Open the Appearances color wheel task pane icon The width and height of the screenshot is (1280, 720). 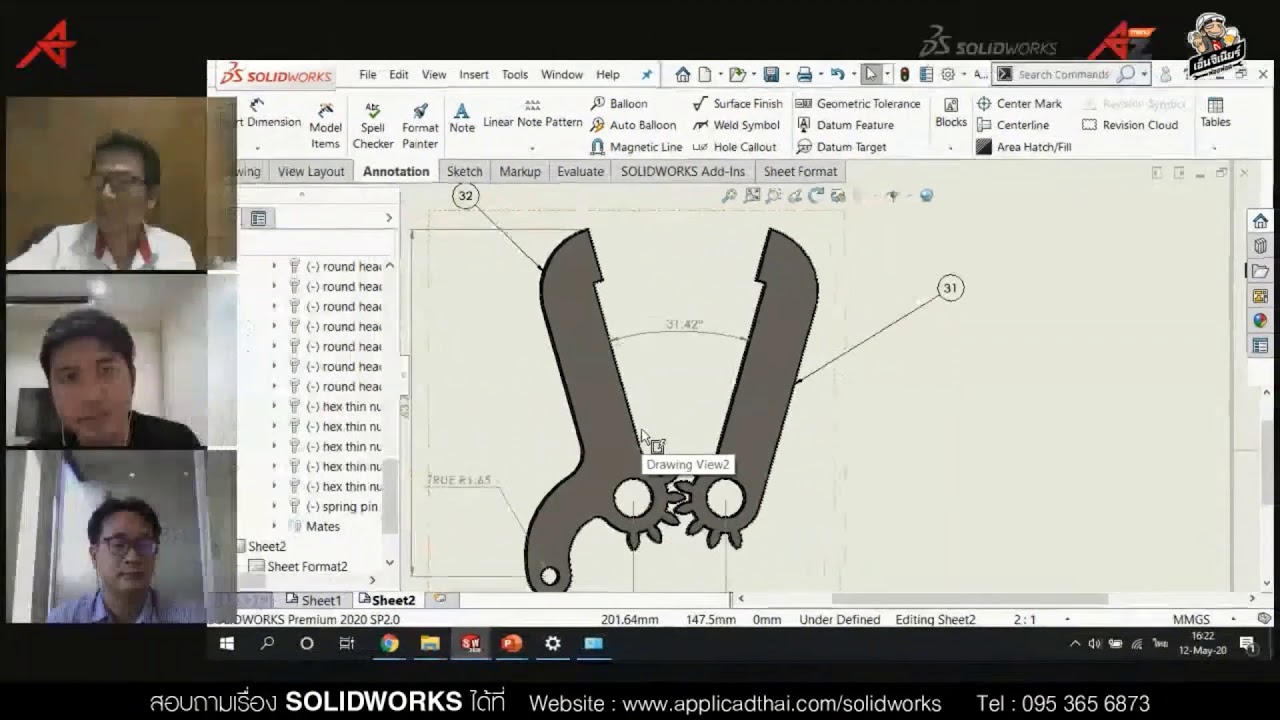pyautogui.click(x=1260, y=321)
